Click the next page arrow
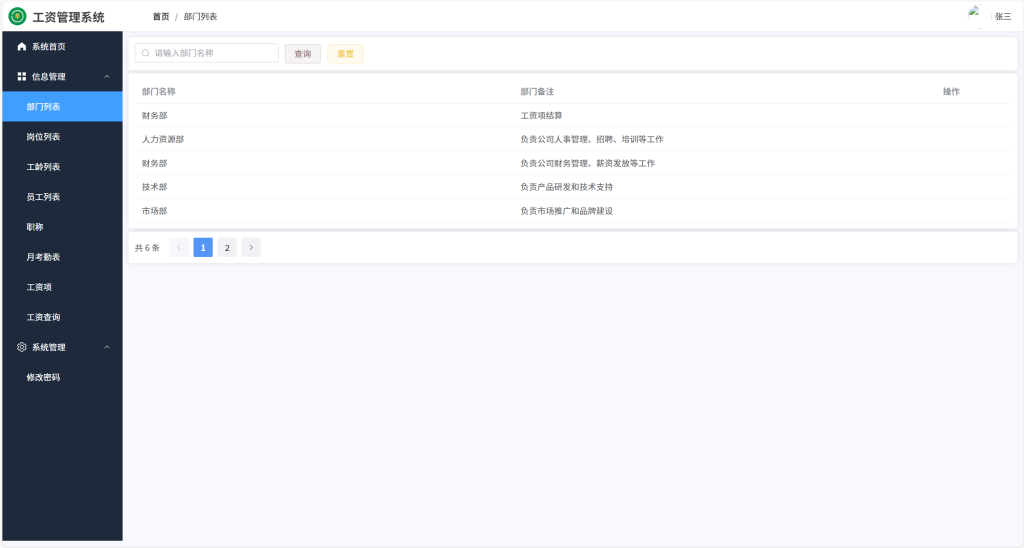The image size is (1024, 548). (x=251, y=248)
